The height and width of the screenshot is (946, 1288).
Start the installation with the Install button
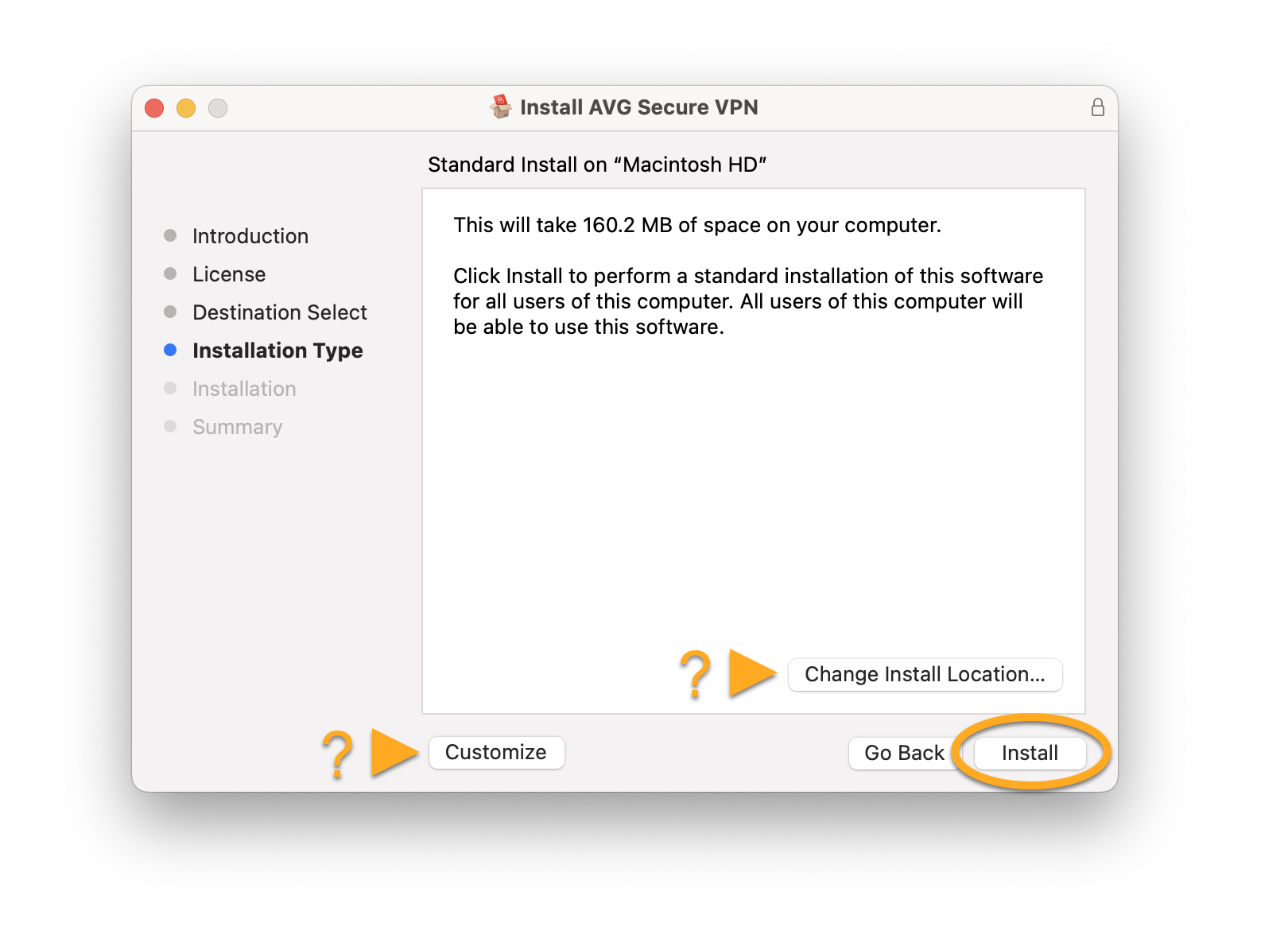(1030, 753)
